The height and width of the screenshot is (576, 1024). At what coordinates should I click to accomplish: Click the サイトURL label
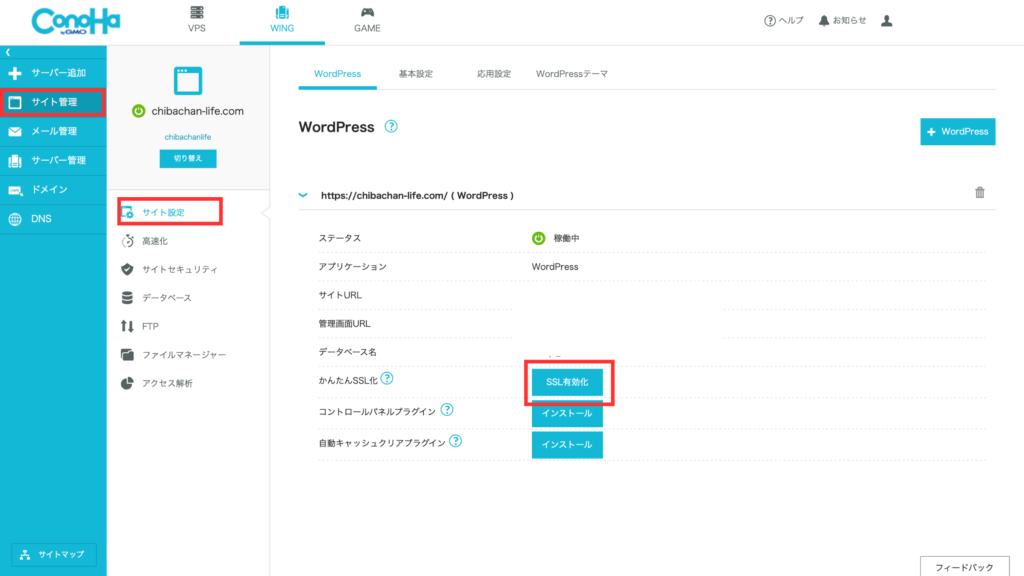(340, 295)
